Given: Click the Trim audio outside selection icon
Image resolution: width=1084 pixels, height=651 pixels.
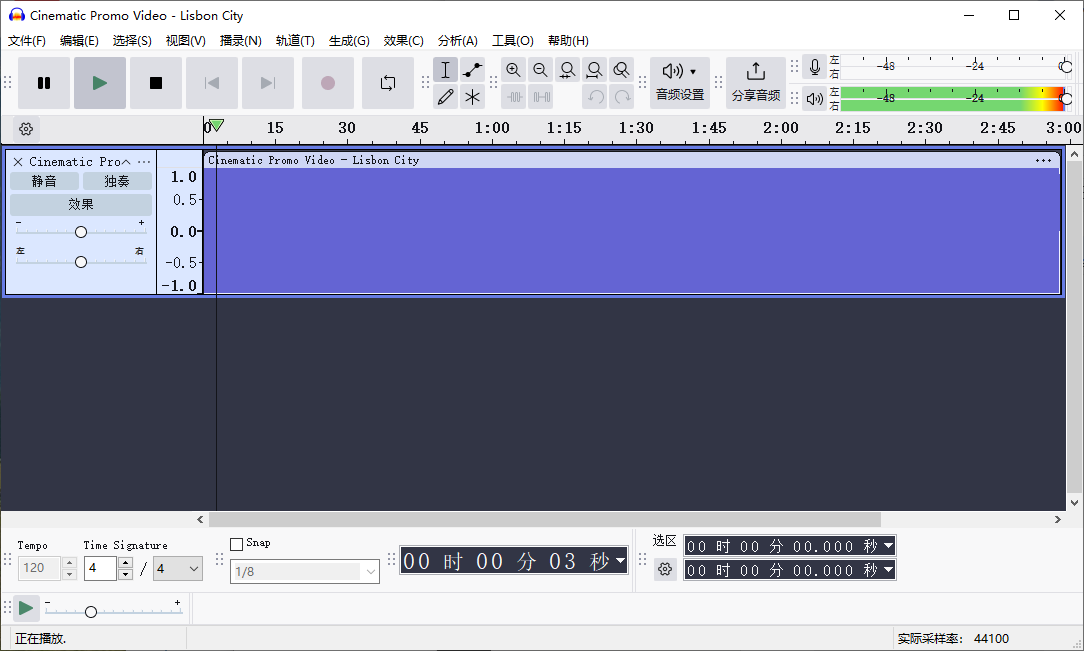Looking at the screenshot, I should click(x=514, y=96).
